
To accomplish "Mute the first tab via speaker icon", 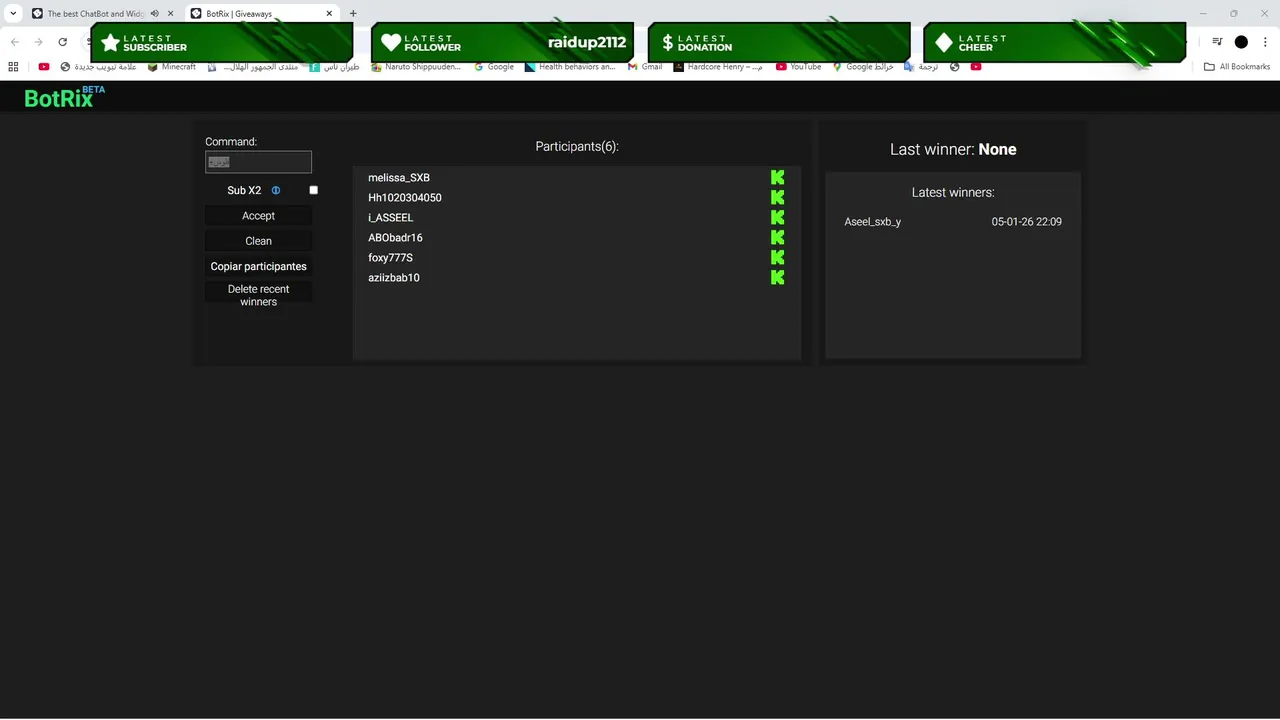I will [155, 13].
